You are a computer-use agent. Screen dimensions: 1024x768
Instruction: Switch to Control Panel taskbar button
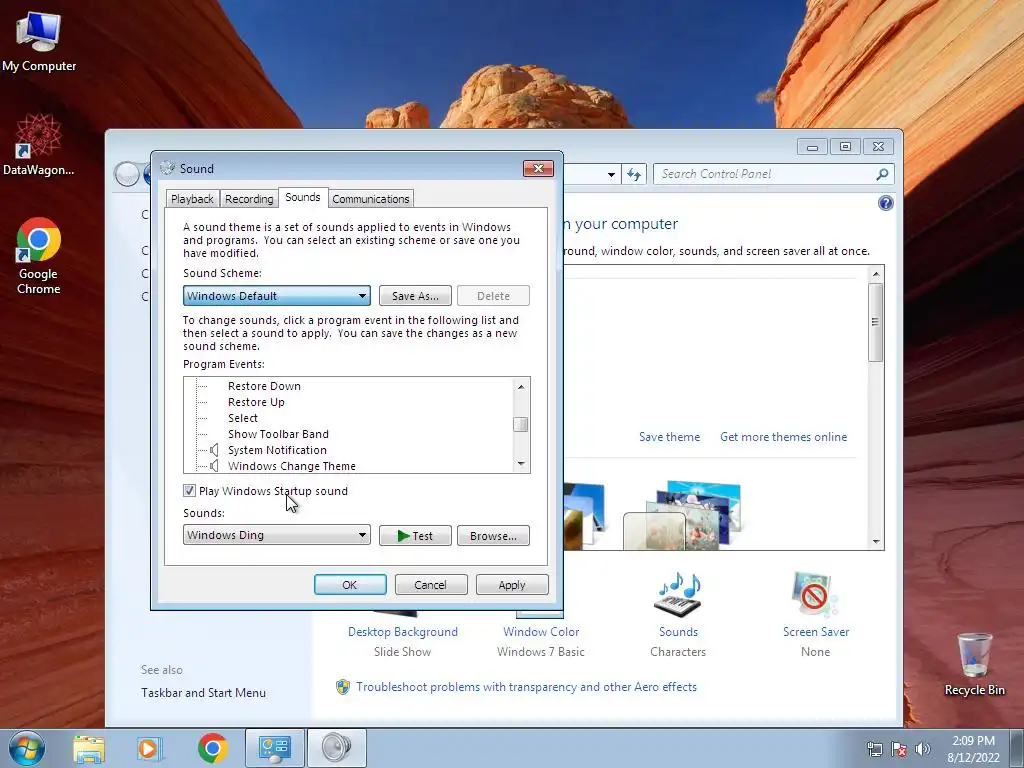274,748
